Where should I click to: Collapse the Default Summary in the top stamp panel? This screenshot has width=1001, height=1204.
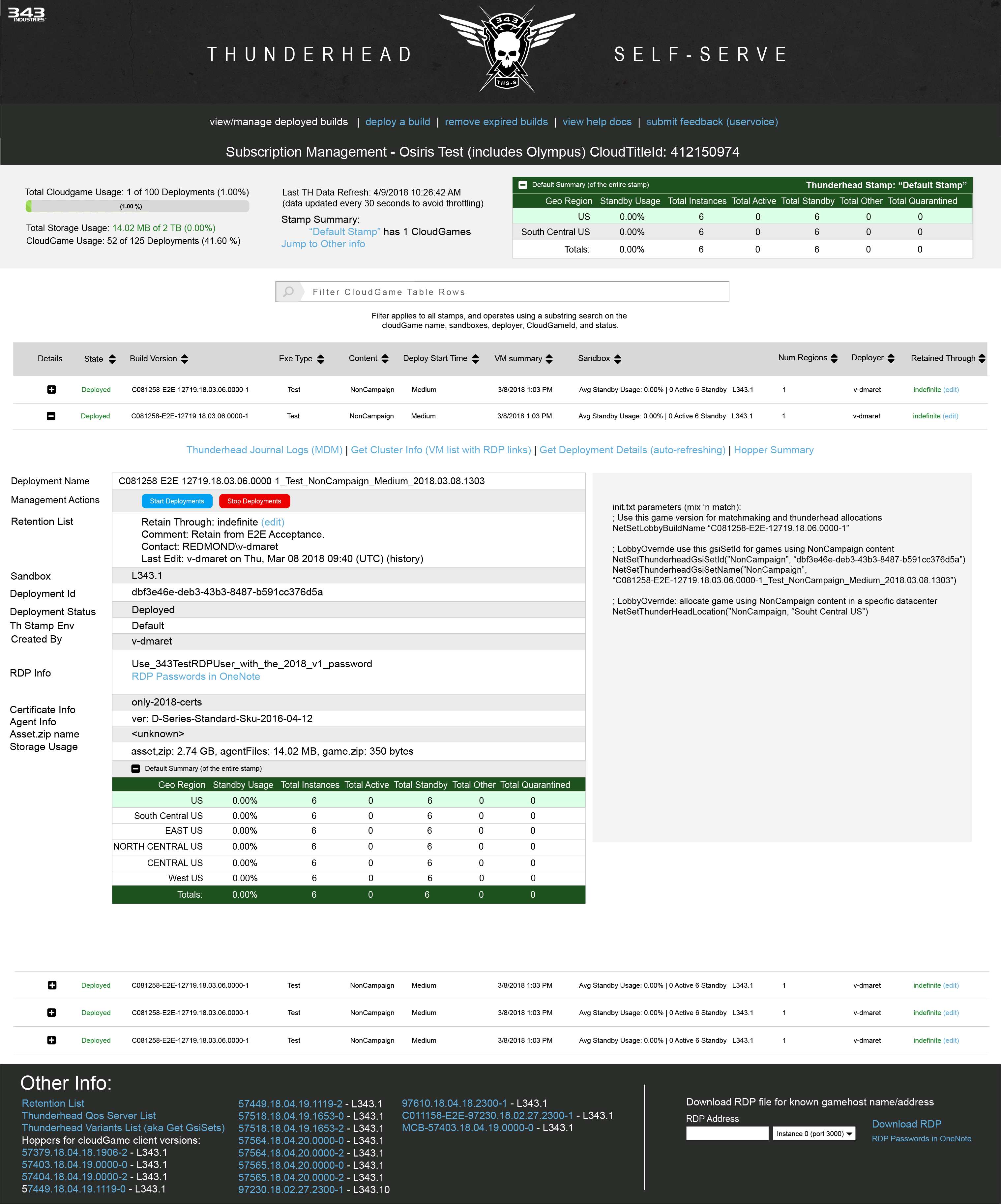click(x=523, y=185)
